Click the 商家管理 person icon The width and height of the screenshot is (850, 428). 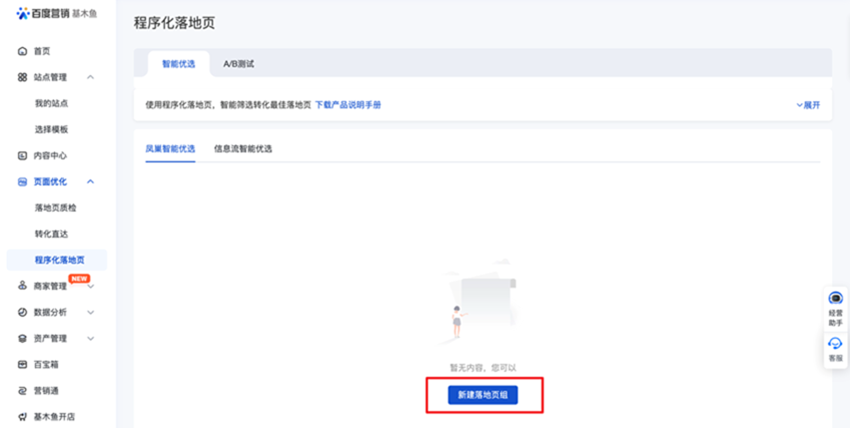tap(23, 286)
